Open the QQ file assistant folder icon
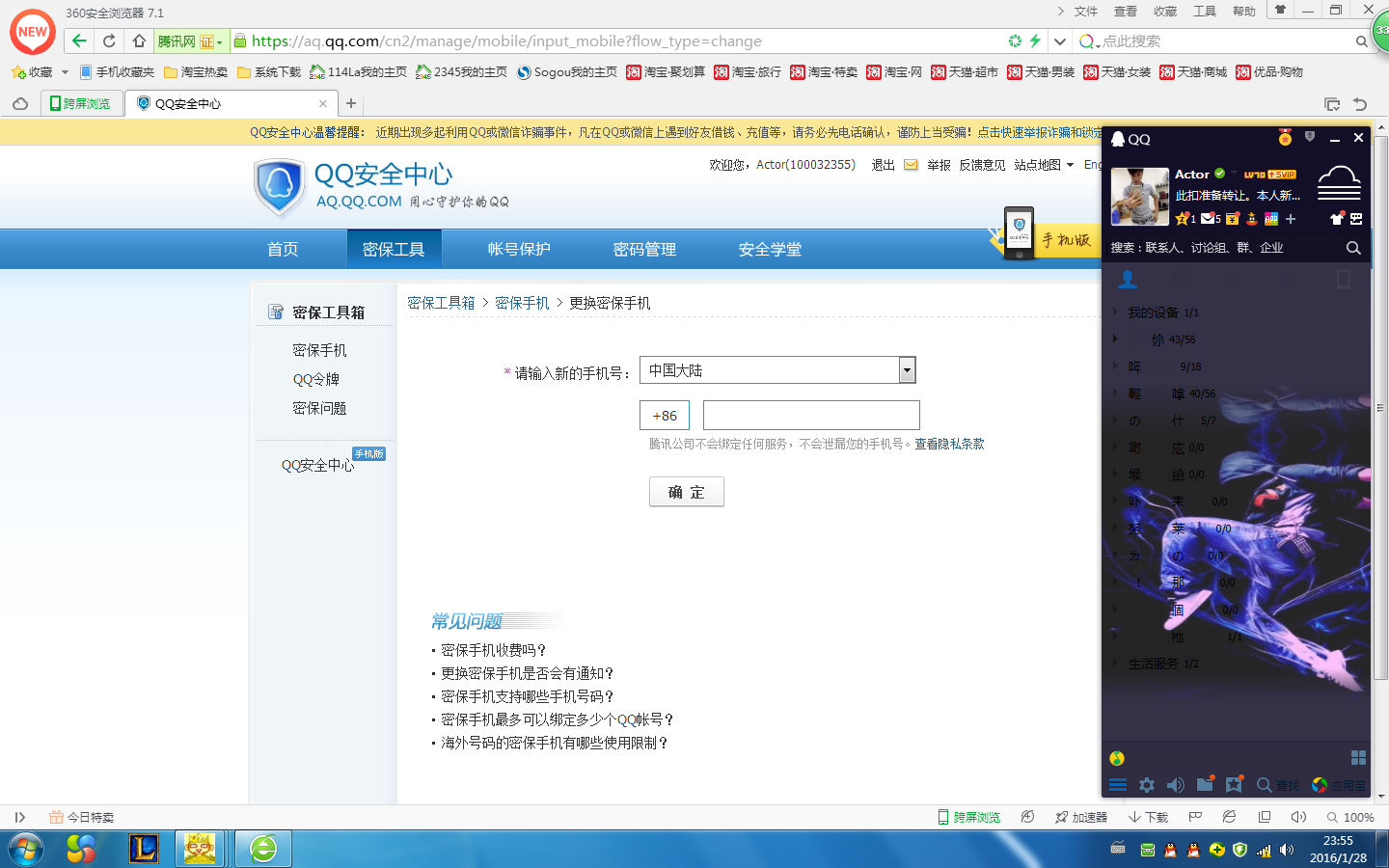1389x868 pixels. tap(1205, 784)
